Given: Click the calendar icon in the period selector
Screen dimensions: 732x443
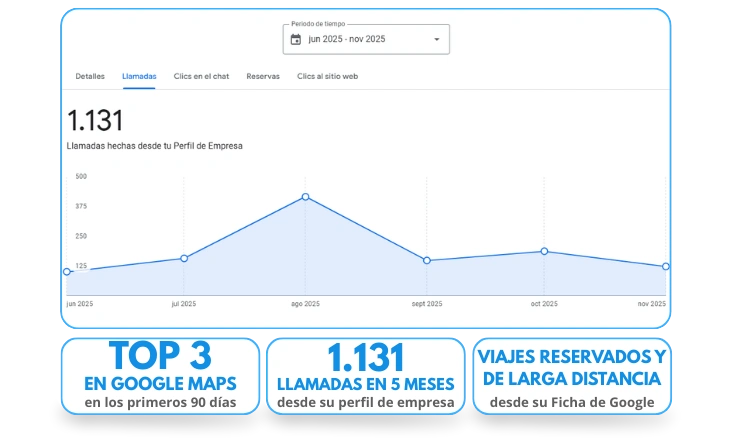Looking at the screenshot, I should (x=296, y=39).
